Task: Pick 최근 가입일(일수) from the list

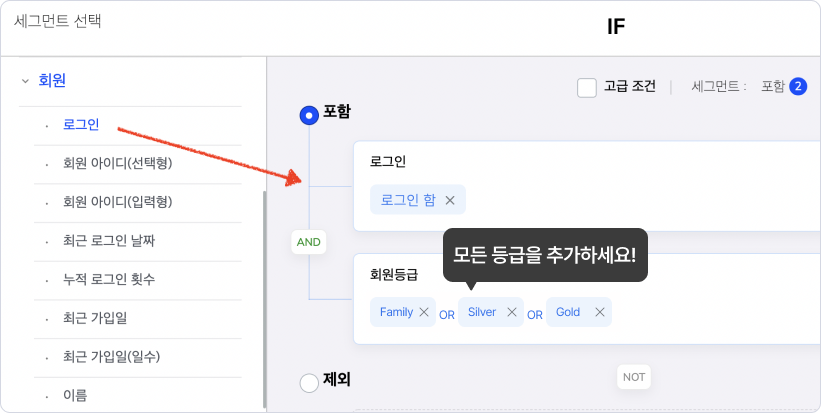Action: click(x=112, y=357)
